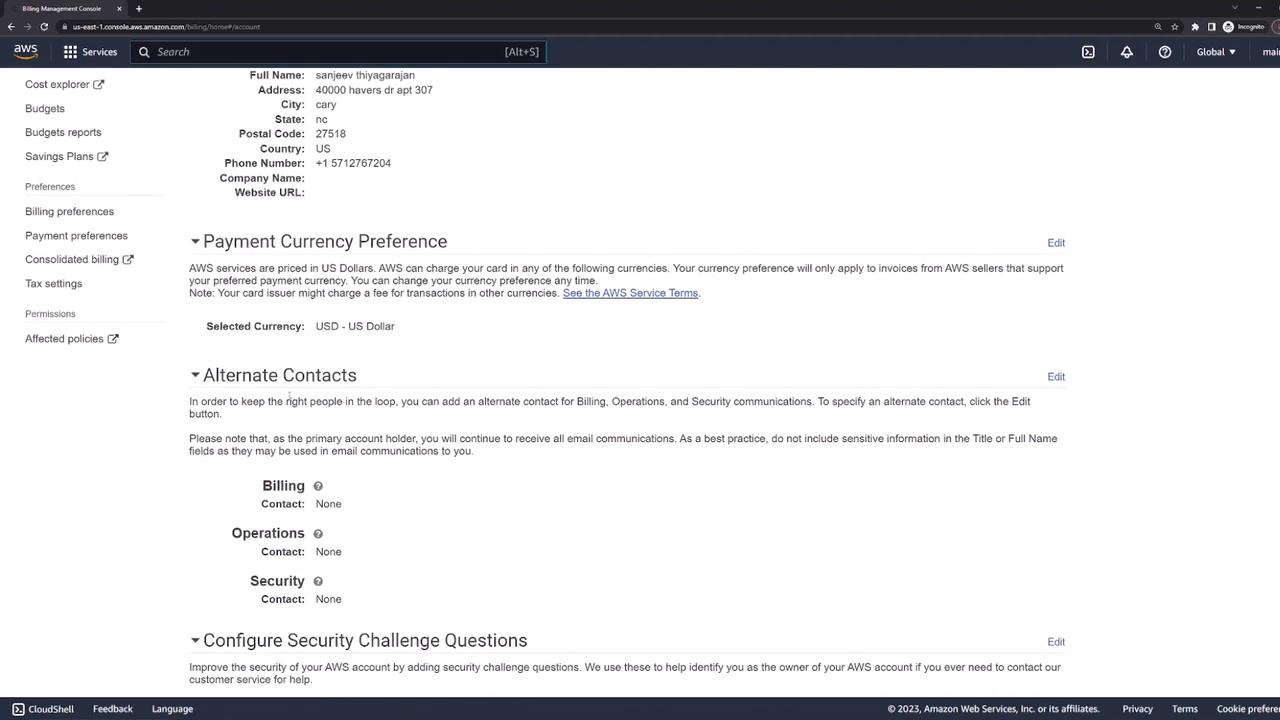The width and height of the screenshot is (1280, 720).
Task: Open the Language selector in the footer
Action: click(x=172, y=709)
